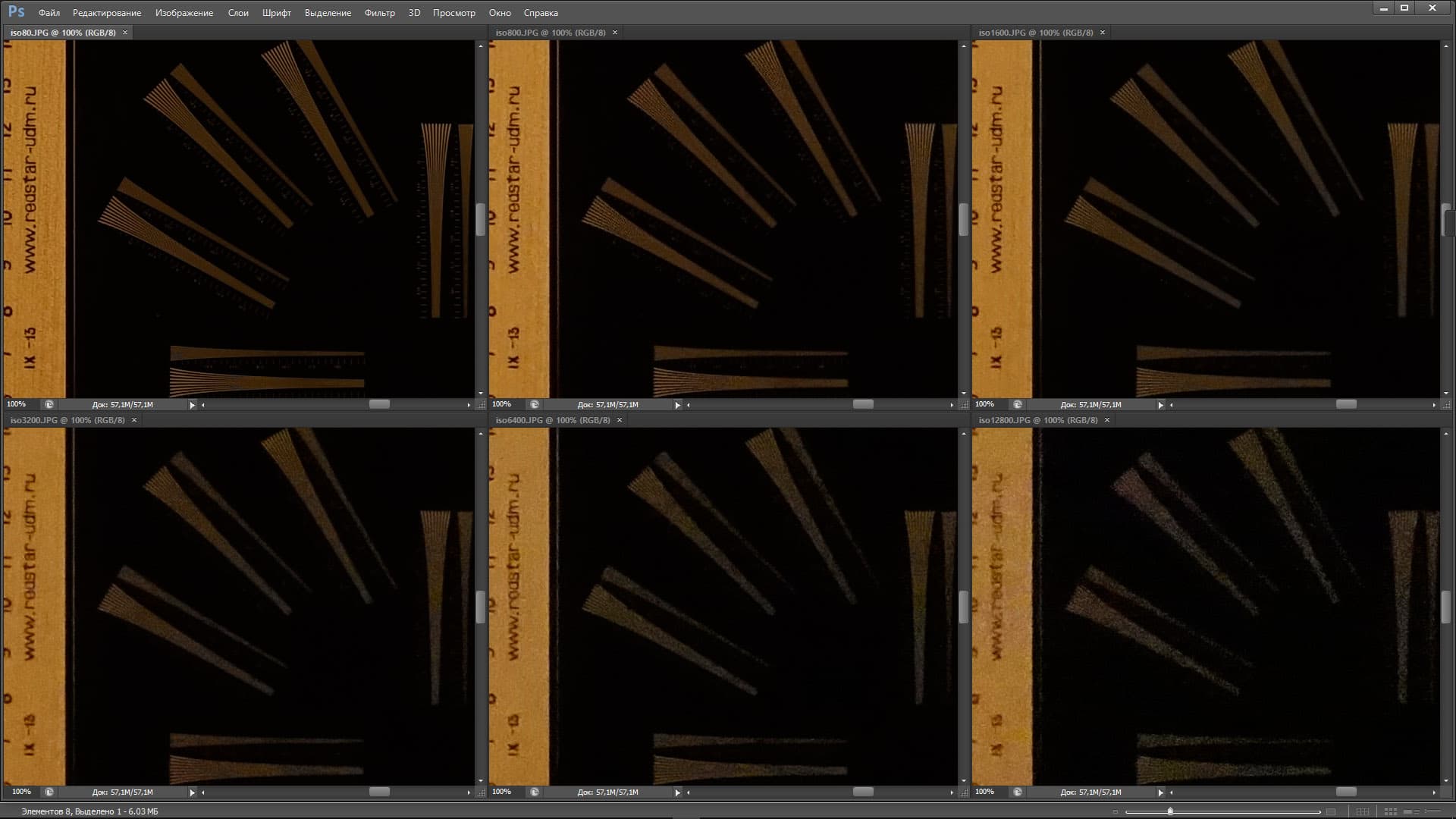
Task: Toggle grid lock icon in bottom bar
Action: pyautogui.click(x=1363, y=811)
